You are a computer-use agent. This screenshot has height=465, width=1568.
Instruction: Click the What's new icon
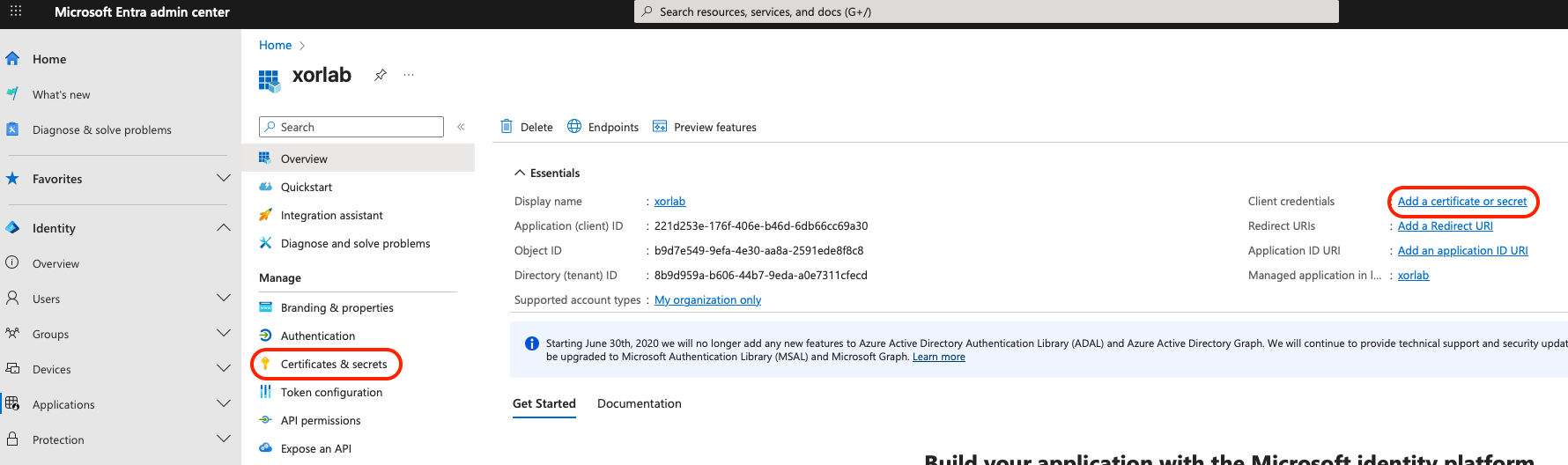tap(12, 93)
